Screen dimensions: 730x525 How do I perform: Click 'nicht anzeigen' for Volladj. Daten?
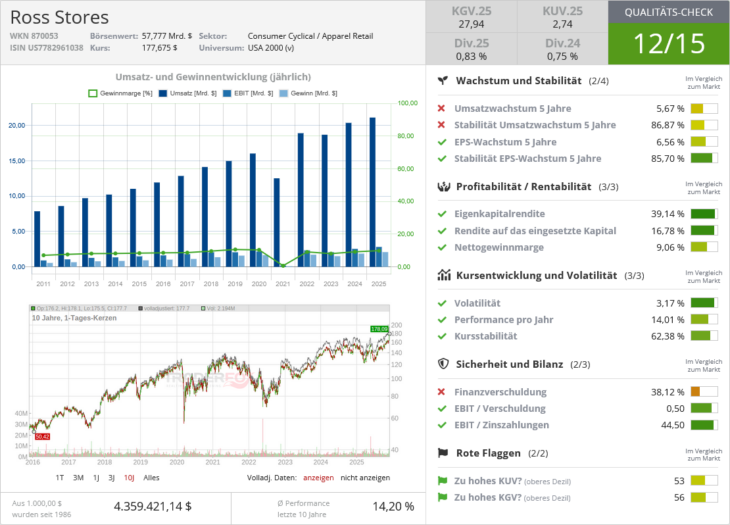coord(367,477)
